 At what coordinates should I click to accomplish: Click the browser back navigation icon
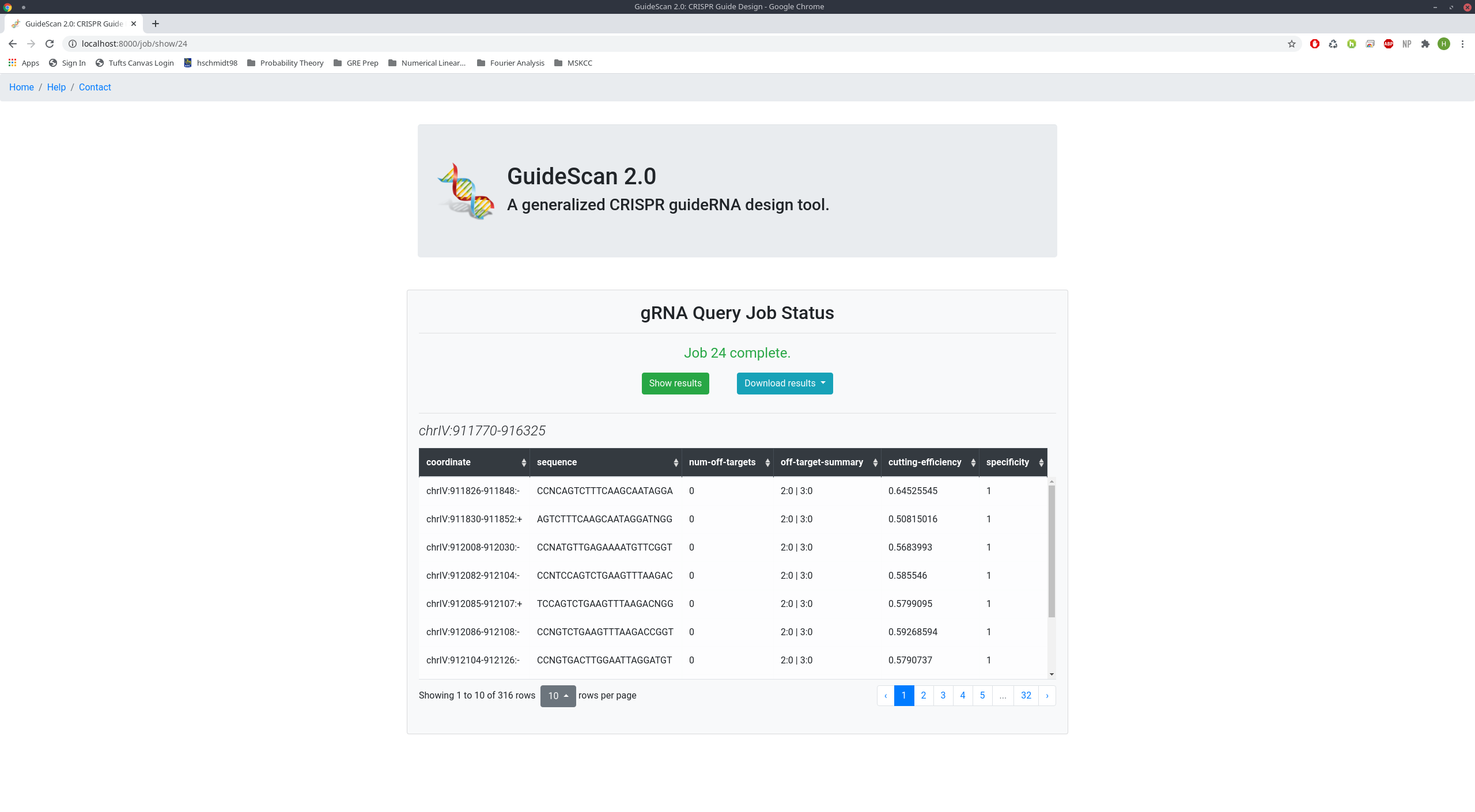click(x=12, y=43)
